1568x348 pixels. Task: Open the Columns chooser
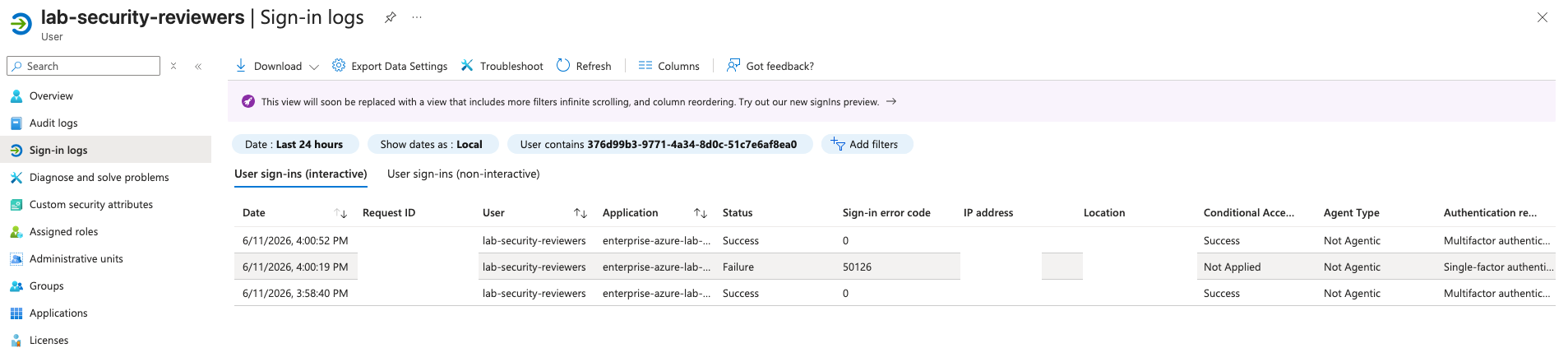click(669, 66)
